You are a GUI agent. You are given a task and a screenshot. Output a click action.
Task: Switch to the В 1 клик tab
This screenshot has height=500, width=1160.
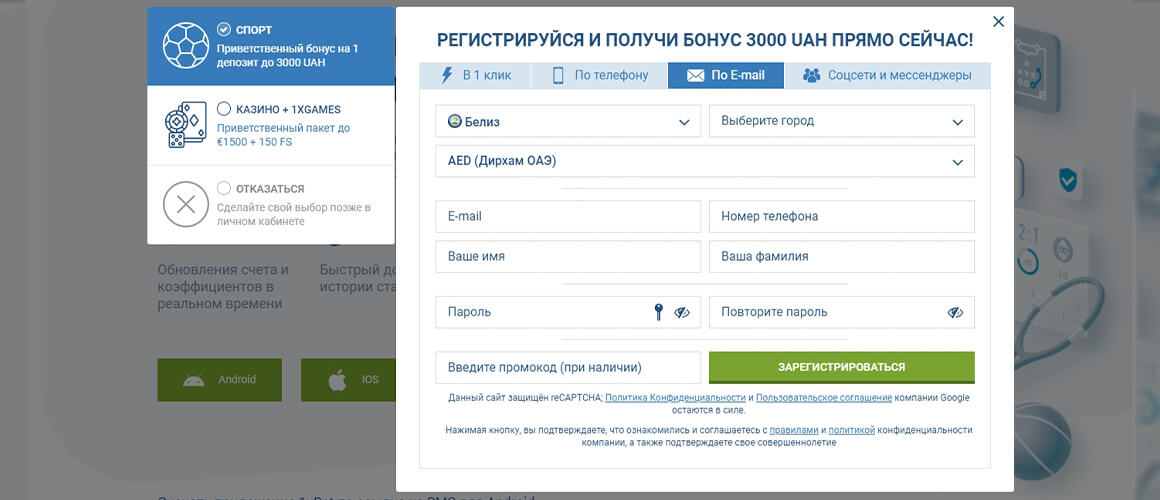pyautogui.click(x=476, y=75)
